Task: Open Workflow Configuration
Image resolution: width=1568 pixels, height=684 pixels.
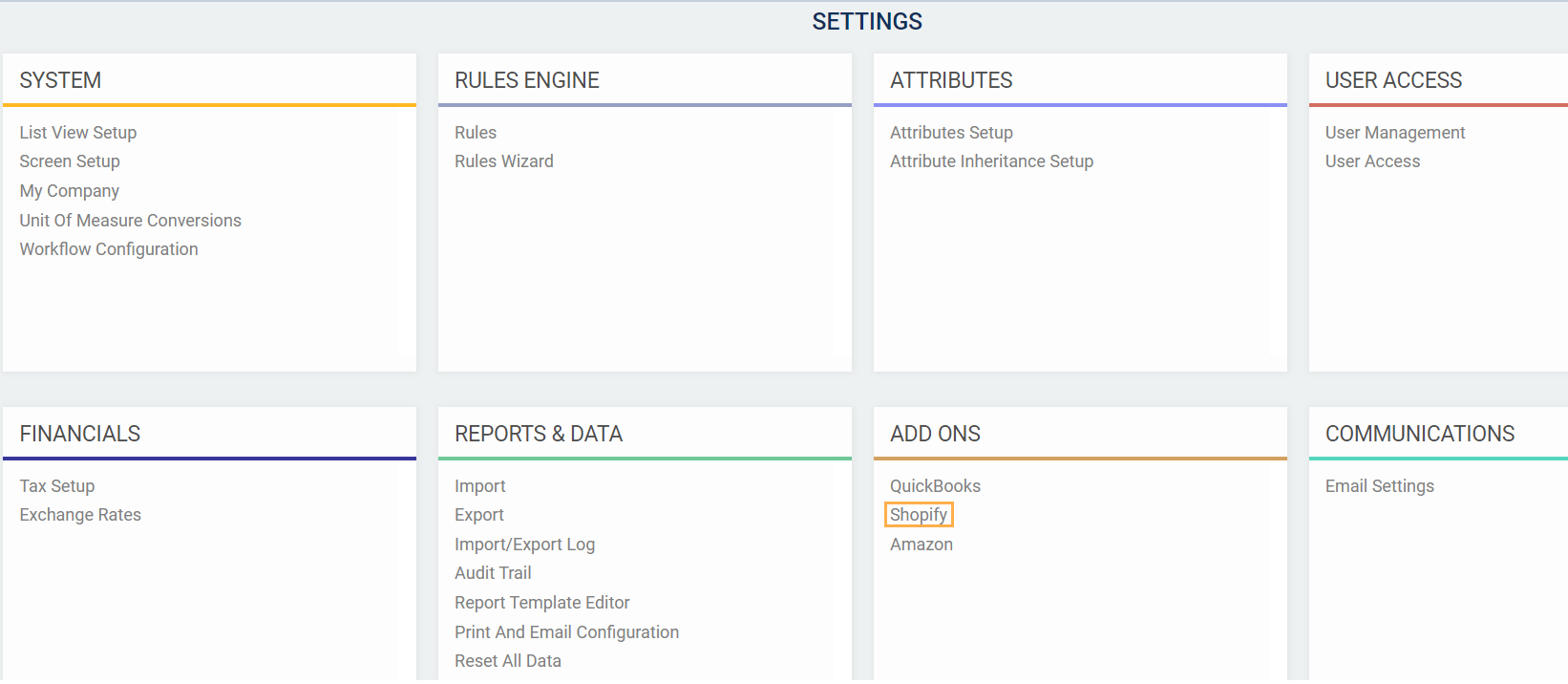Action: [109, 249]
